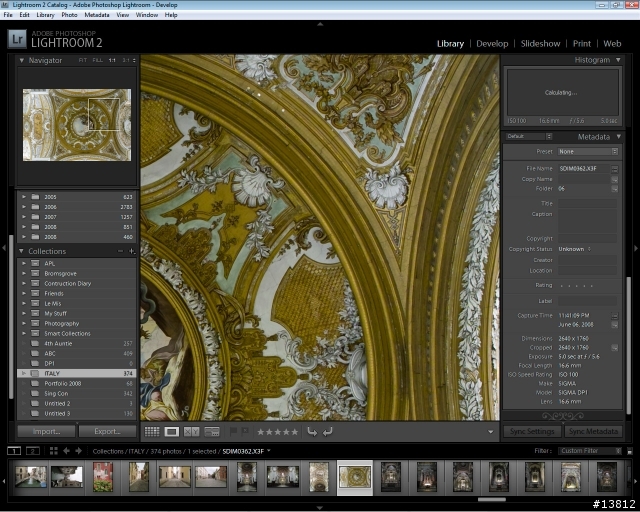Hide the top module panel with arrow

pos(320,24)
